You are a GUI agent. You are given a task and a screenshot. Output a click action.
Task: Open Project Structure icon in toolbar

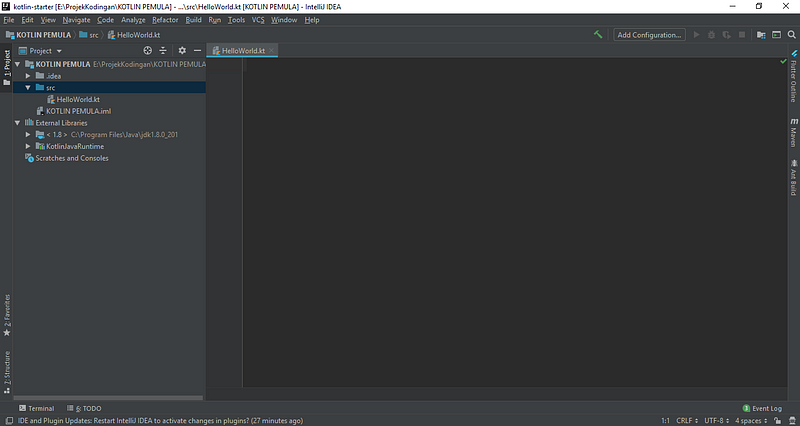[x=761, y=35]
